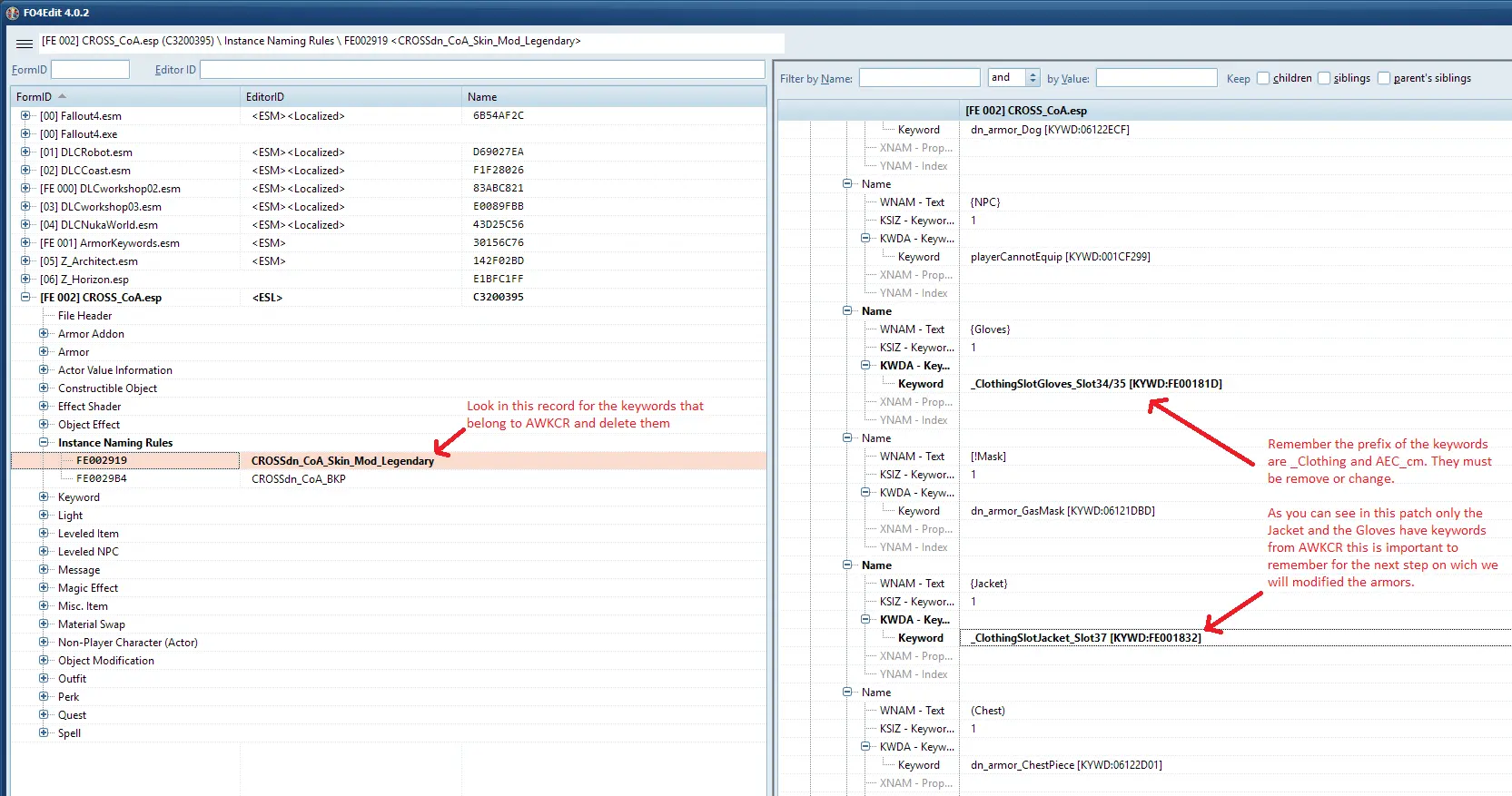
Task: Select the playerCannotEquip keyword value
Action: pos(1060,257)
